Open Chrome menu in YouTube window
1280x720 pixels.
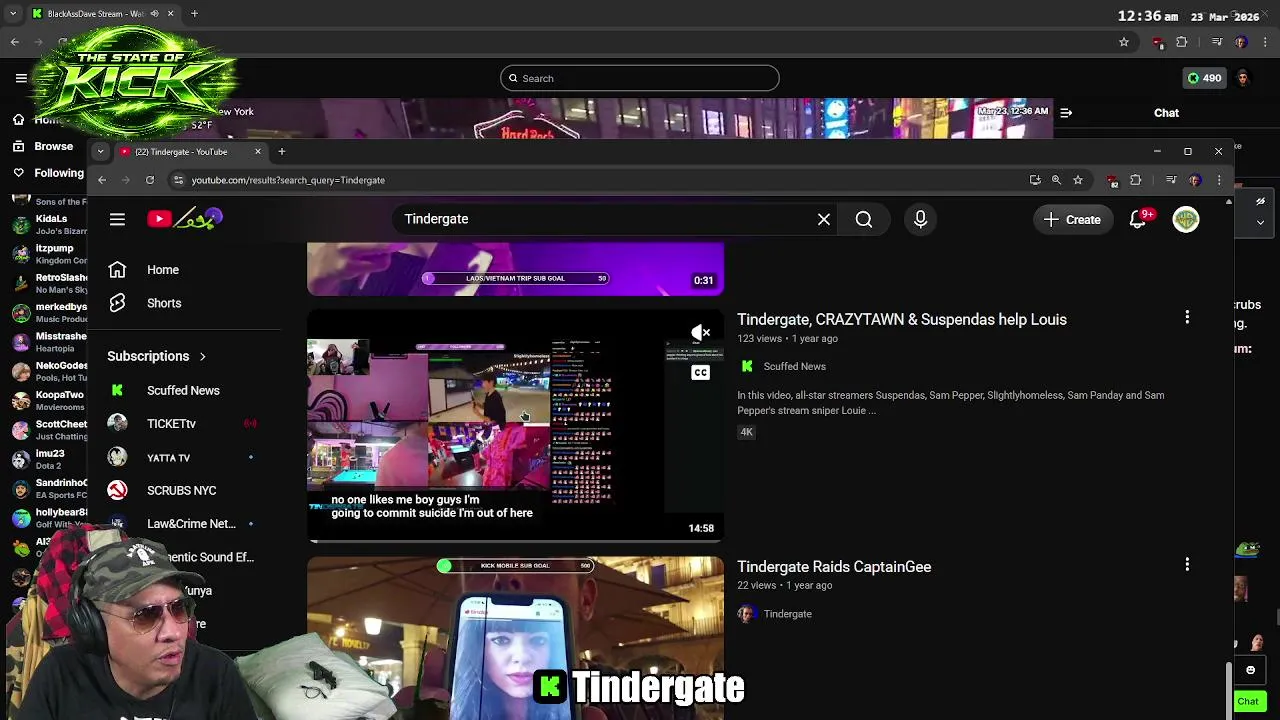click(1219, 180)
